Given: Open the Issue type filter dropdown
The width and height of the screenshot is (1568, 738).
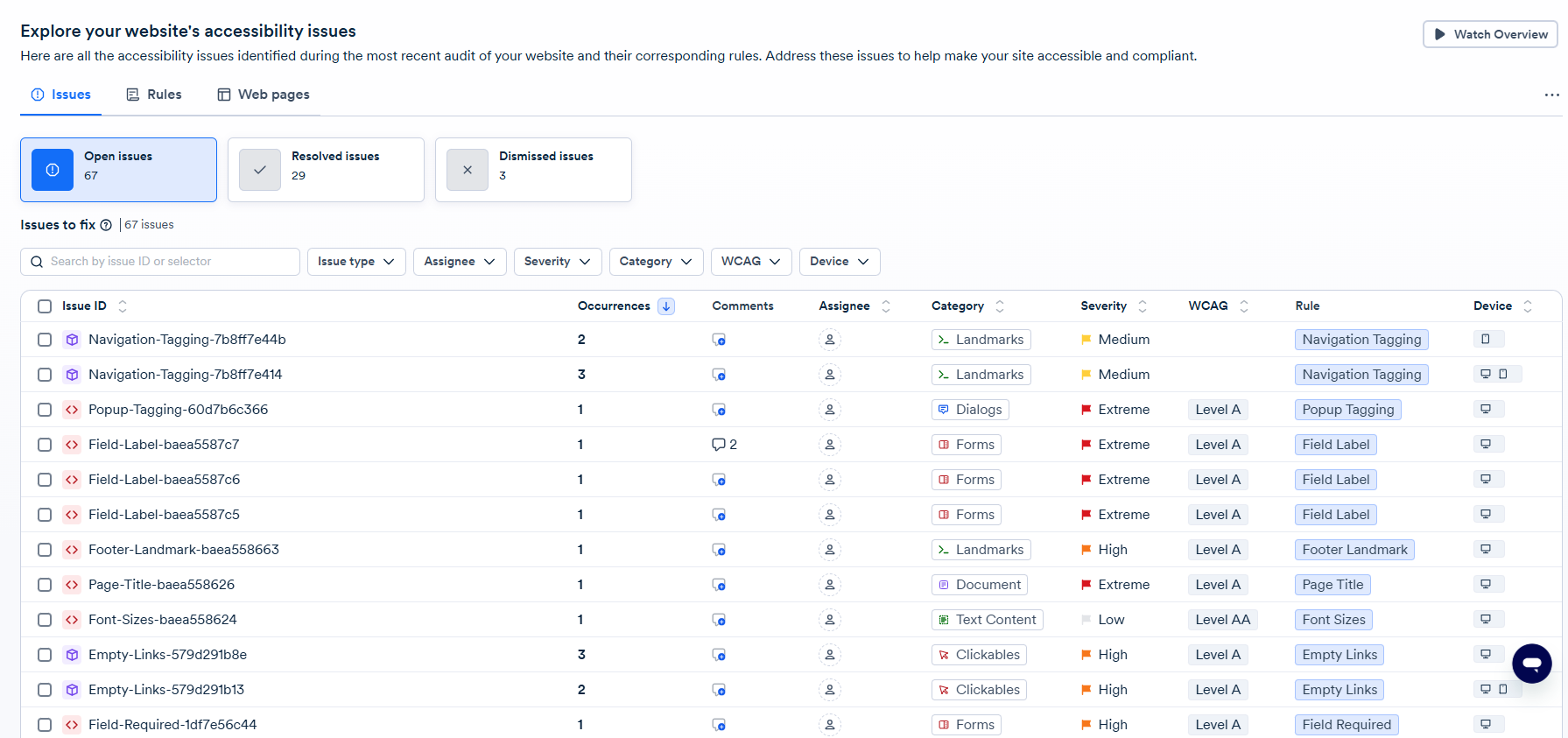Looking at the screenshot, I should 356,262.
